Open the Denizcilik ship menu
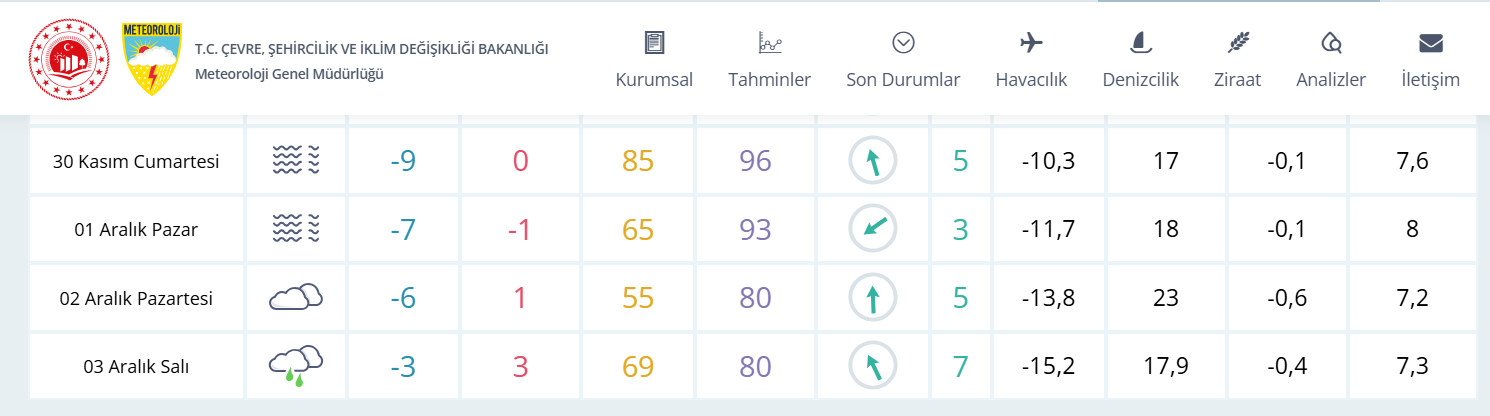The width and height of the screenshot is (1490, 416). click(1141, 60)
